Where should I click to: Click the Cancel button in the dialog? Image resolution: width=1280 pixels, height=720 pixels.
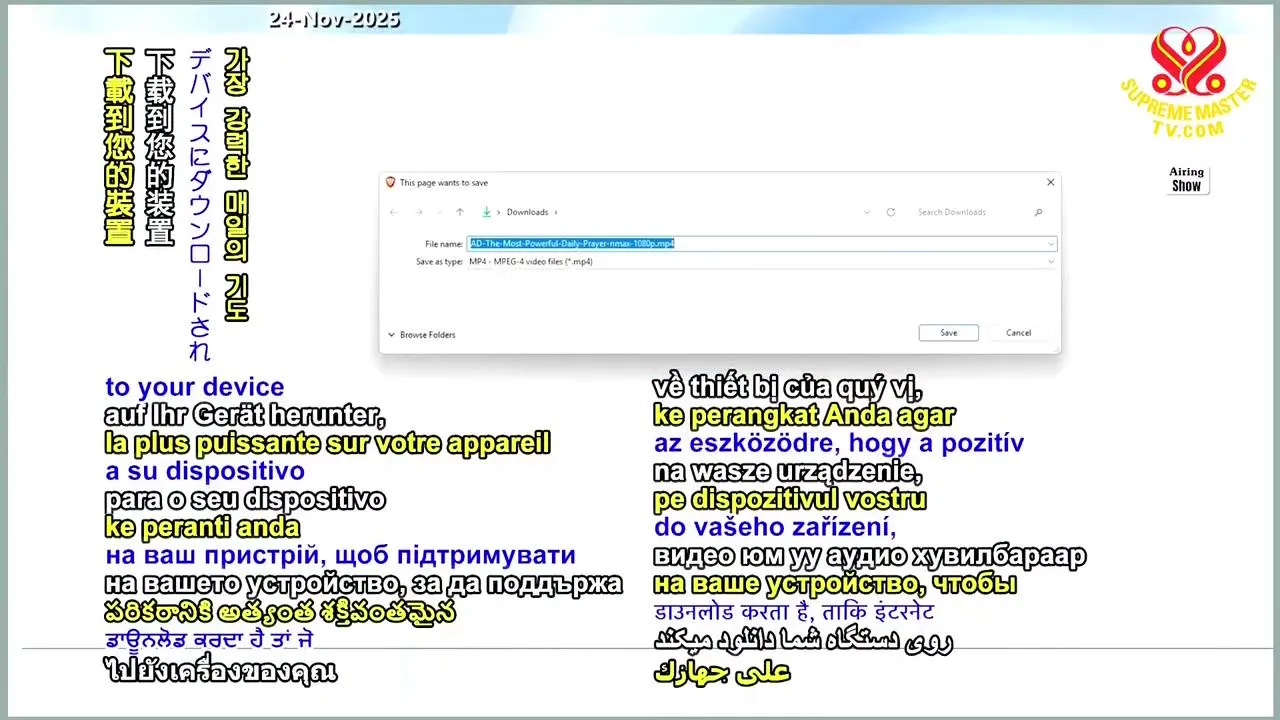tap(1018, 333)
